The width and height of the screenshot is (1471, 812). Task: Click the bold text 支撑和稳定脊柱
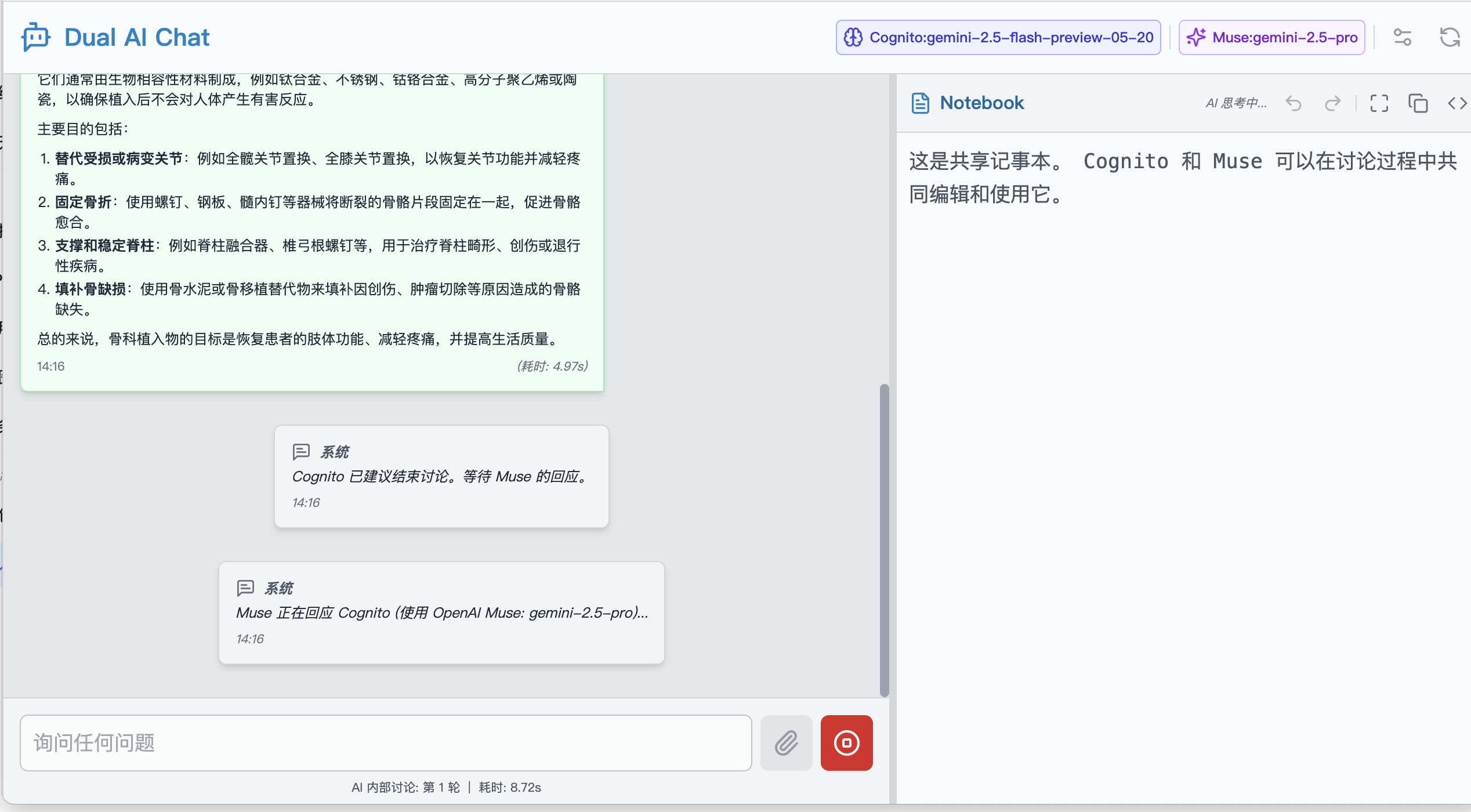point(105,245)
